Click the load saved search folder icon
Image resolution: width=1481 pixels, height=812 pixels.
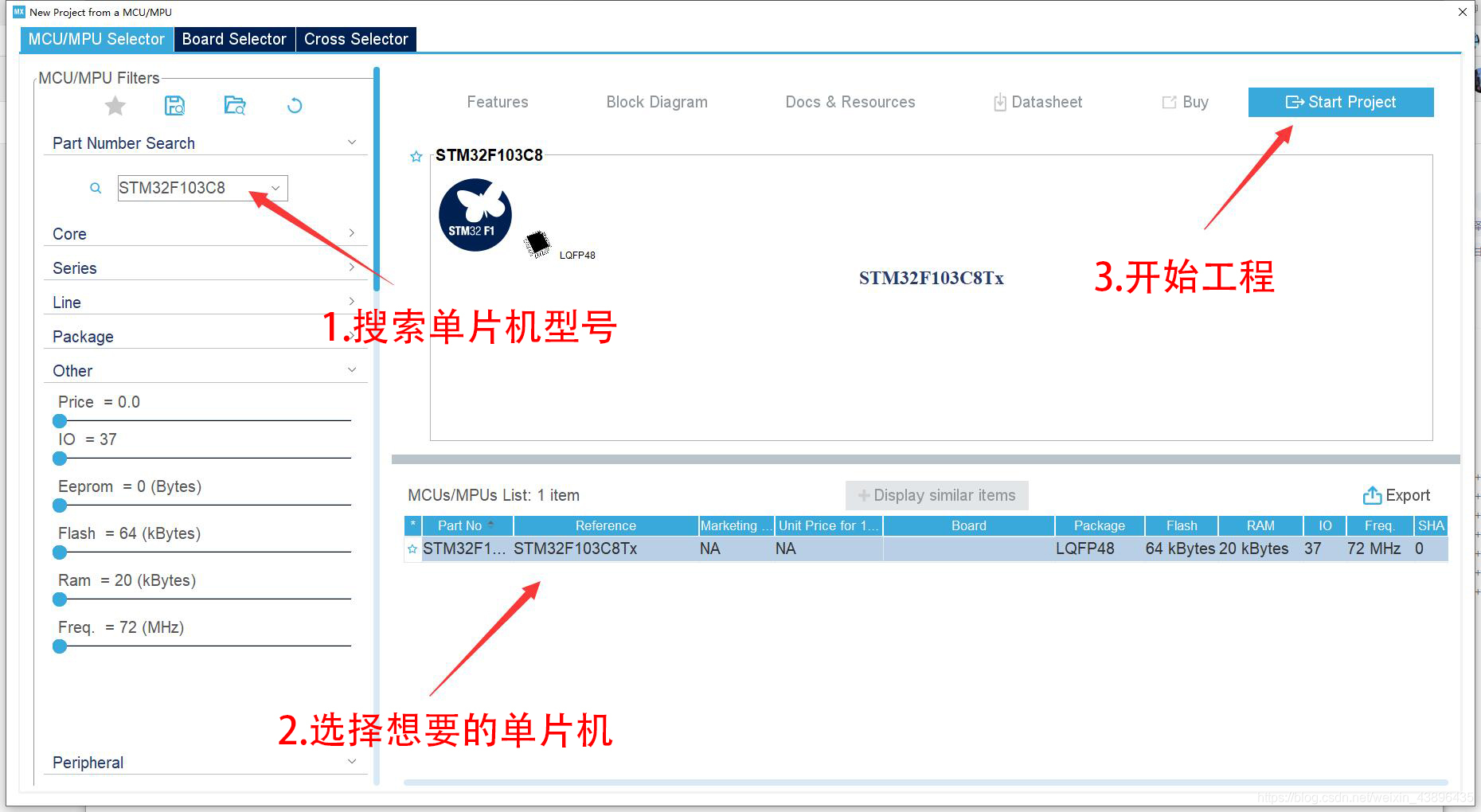235,105
